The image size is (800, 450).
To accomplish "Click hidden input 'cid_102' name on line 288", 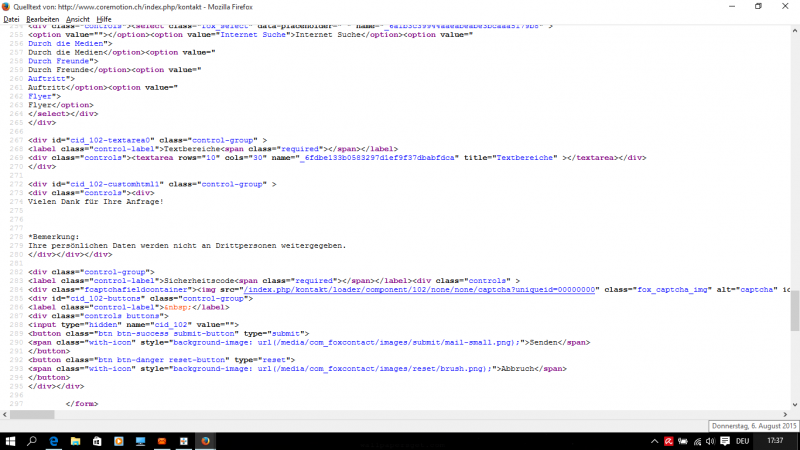I will pyautogui.click(x=171, y=324).
